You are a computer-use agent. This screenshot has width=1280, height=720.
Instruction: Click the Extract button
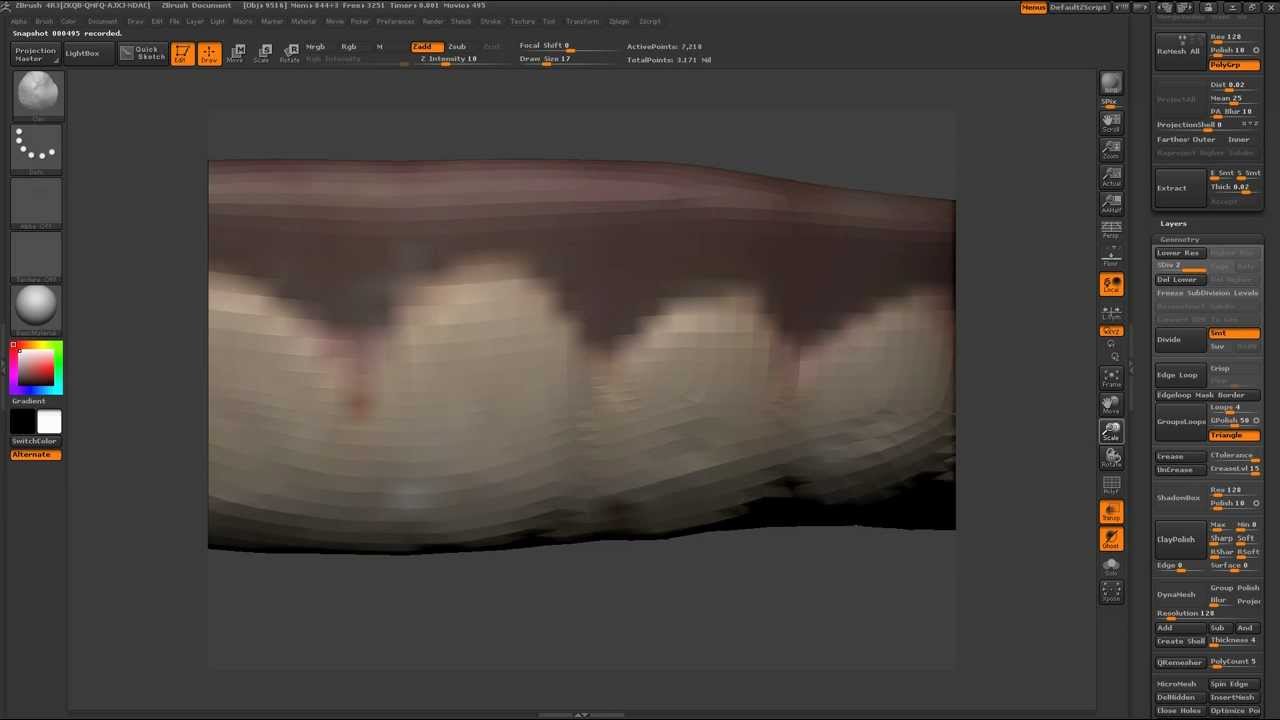tap(1181, 188)
